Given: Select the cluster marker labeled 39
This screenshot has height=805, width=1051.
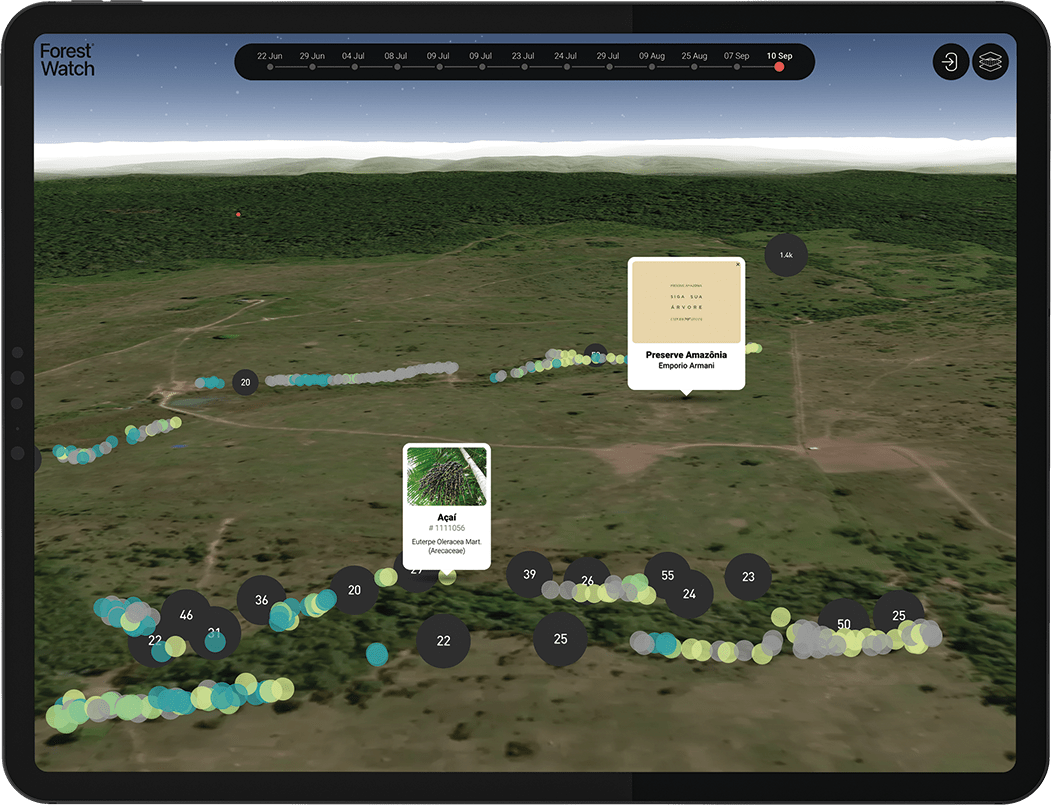Looking at the screenshot, I should coord(529,574).
